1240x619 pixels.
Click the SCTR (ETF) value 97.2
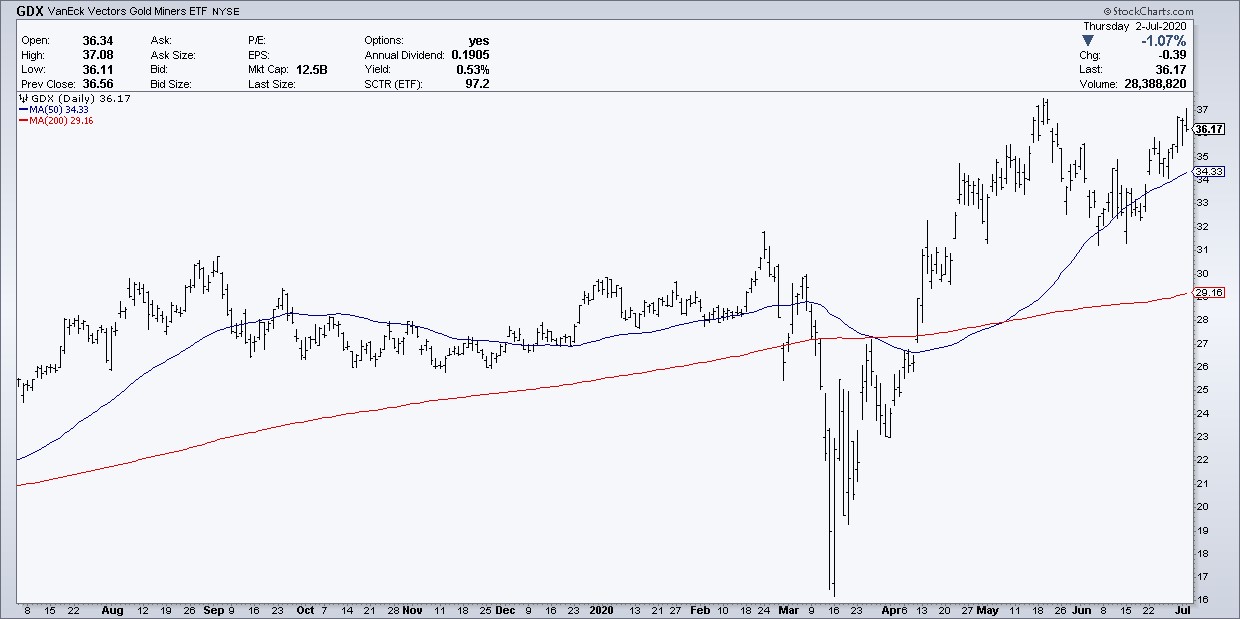click(477, 83)
